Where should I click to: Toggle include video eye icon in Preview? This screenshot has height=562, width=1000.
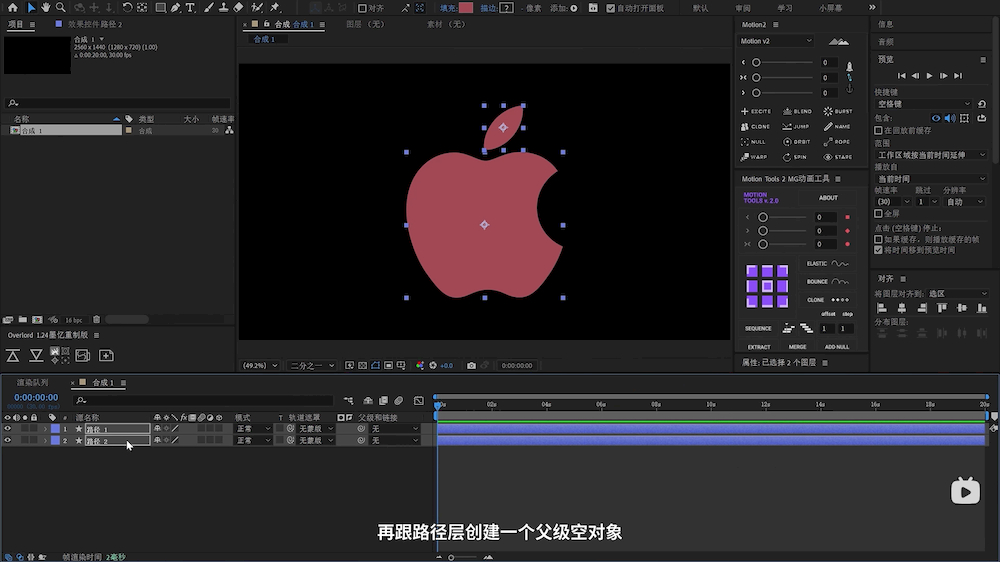[936, 118]
